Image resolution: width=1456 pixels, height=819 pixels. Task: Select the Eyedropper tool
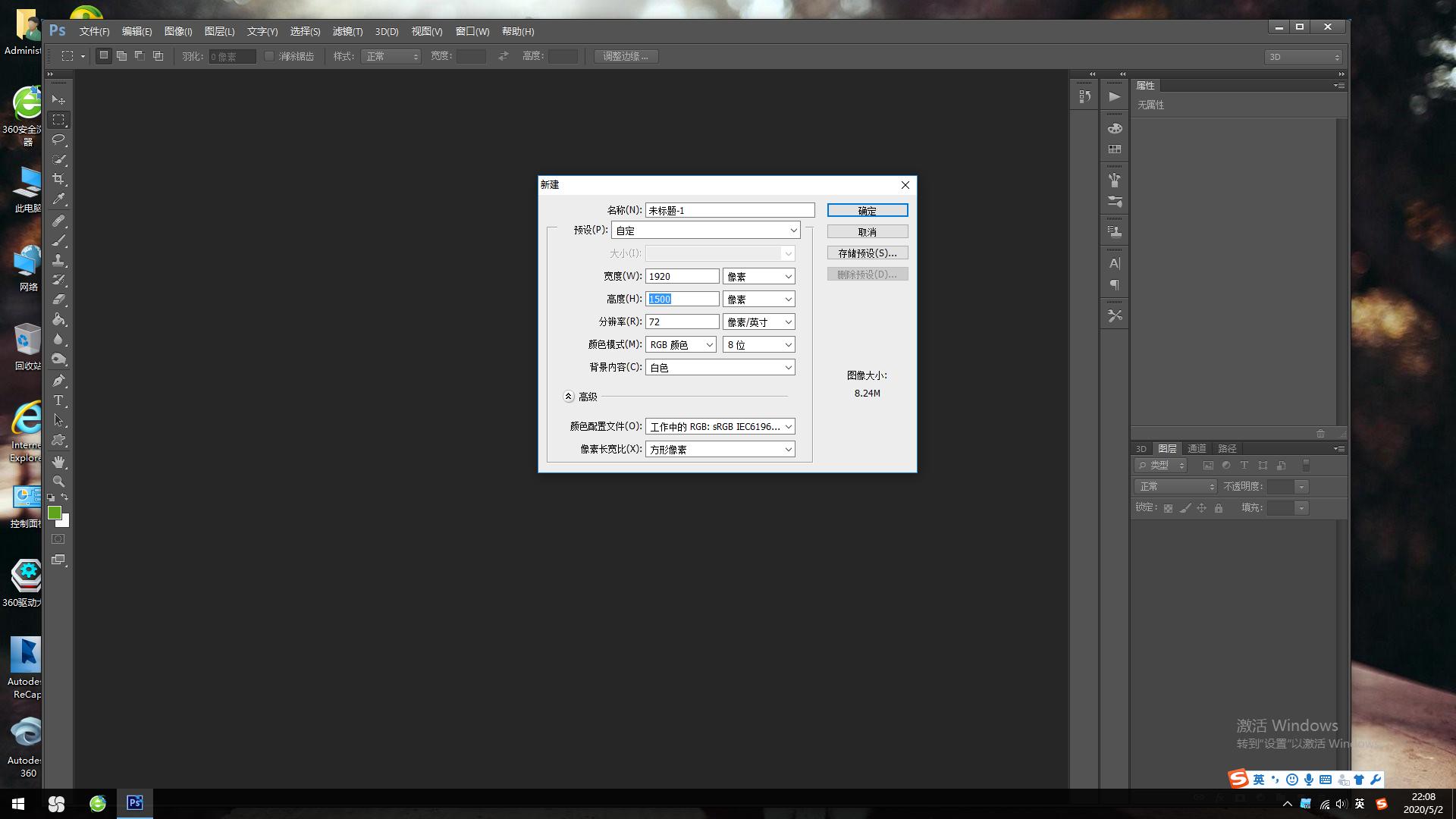[x=58, y=199]
